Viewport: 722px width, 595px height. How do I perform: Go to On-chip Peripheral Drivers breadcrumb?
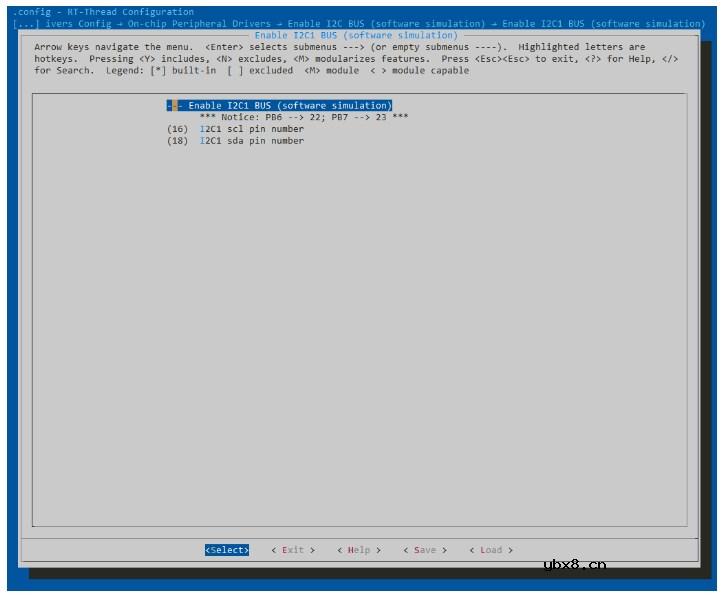pyautogui.click(x=198, y=24)
